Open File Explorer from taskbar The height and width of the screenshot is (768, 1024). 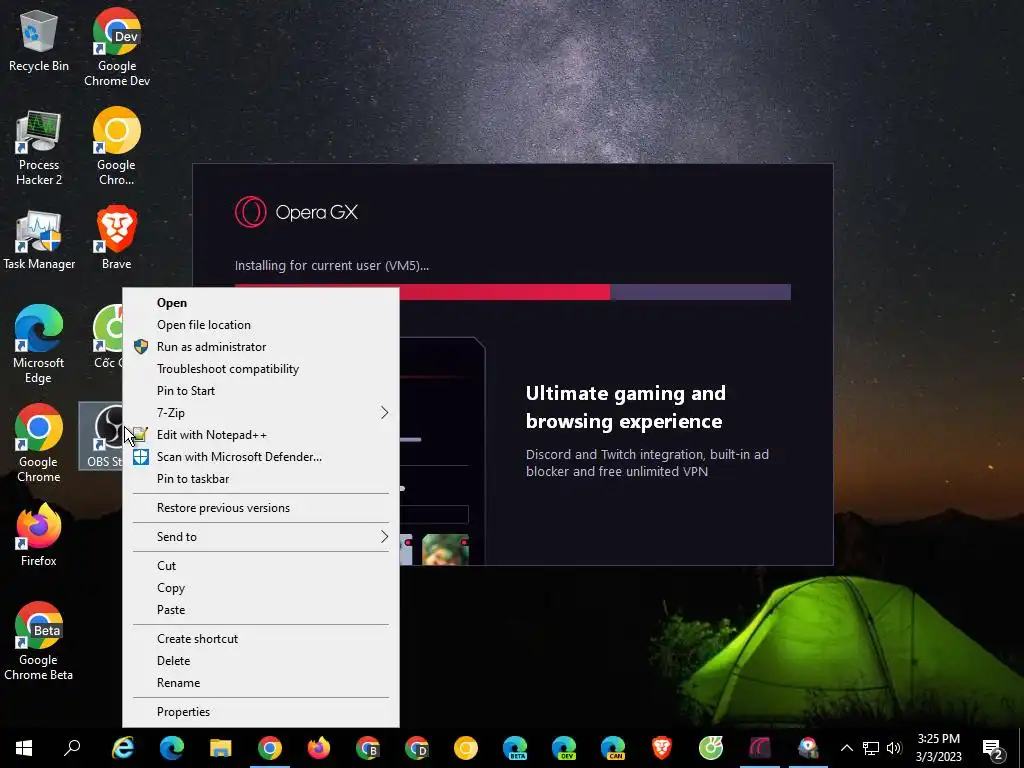(220, 748)
